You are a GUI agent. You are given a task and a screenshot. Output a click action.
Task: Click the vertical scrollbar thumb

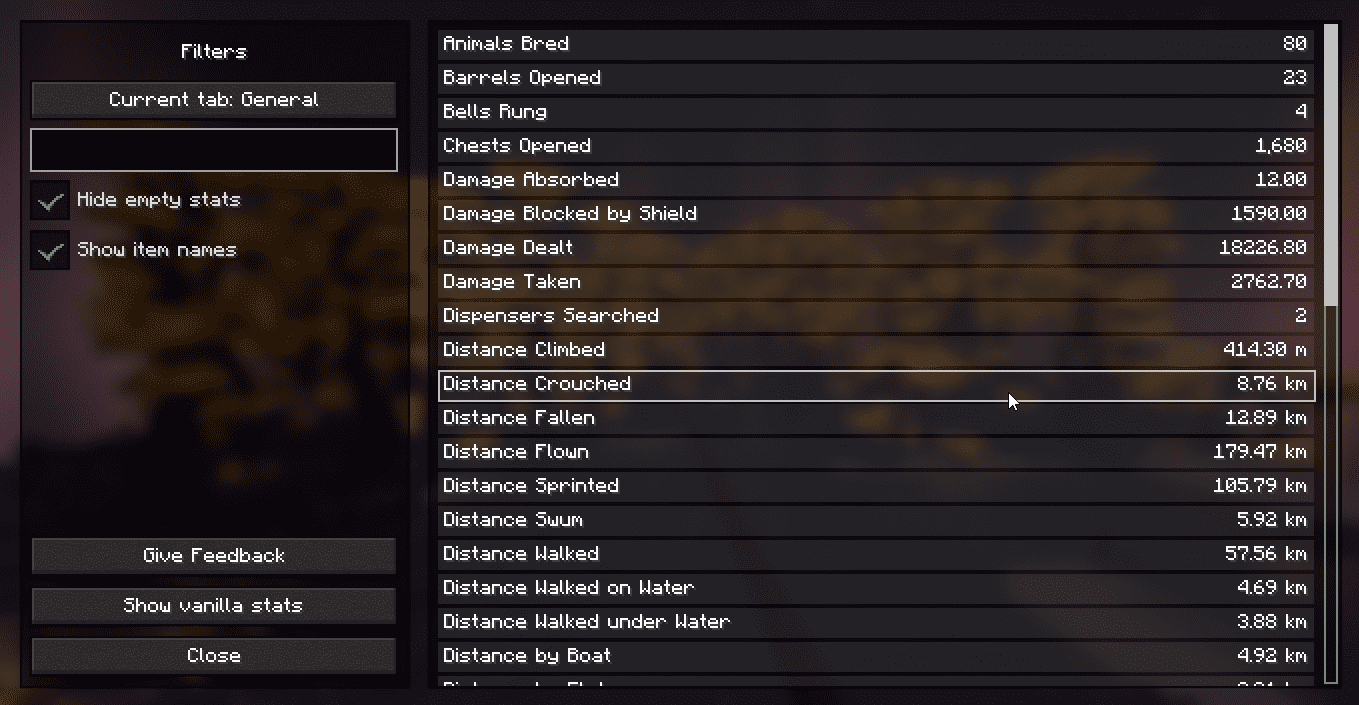pos(1331,165)
